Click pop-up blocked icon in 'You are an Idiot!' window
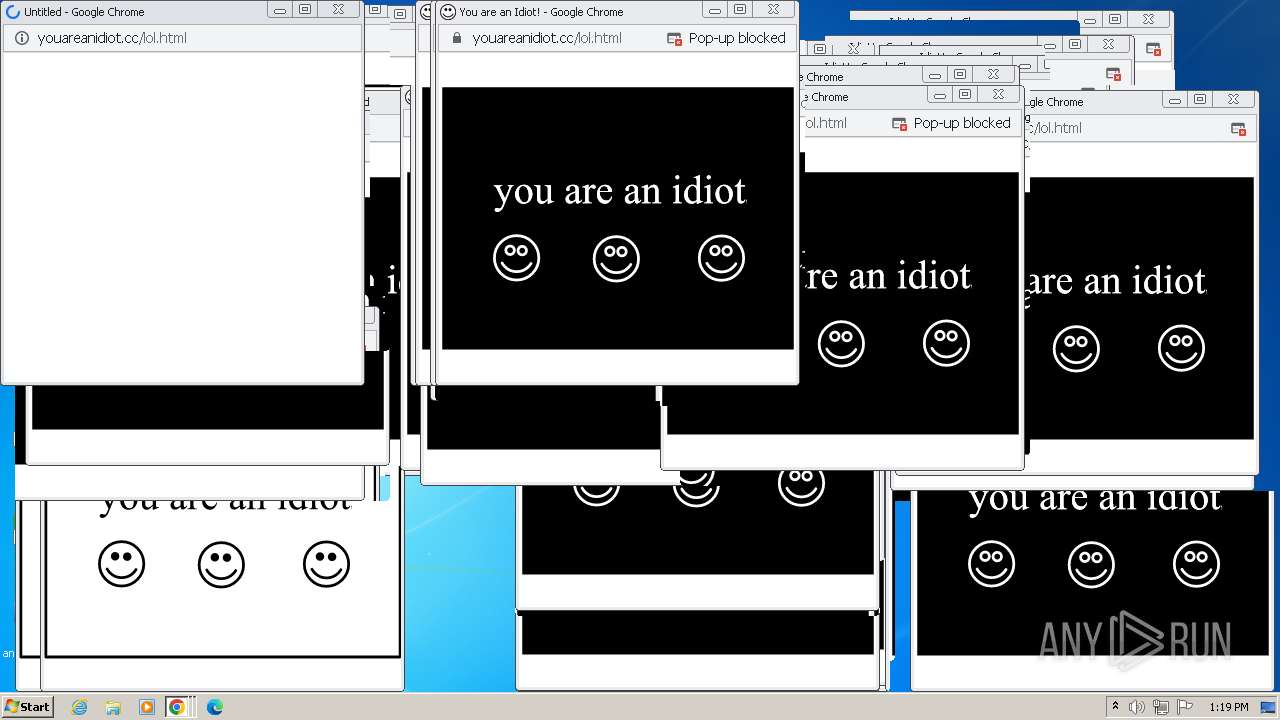 675,38
